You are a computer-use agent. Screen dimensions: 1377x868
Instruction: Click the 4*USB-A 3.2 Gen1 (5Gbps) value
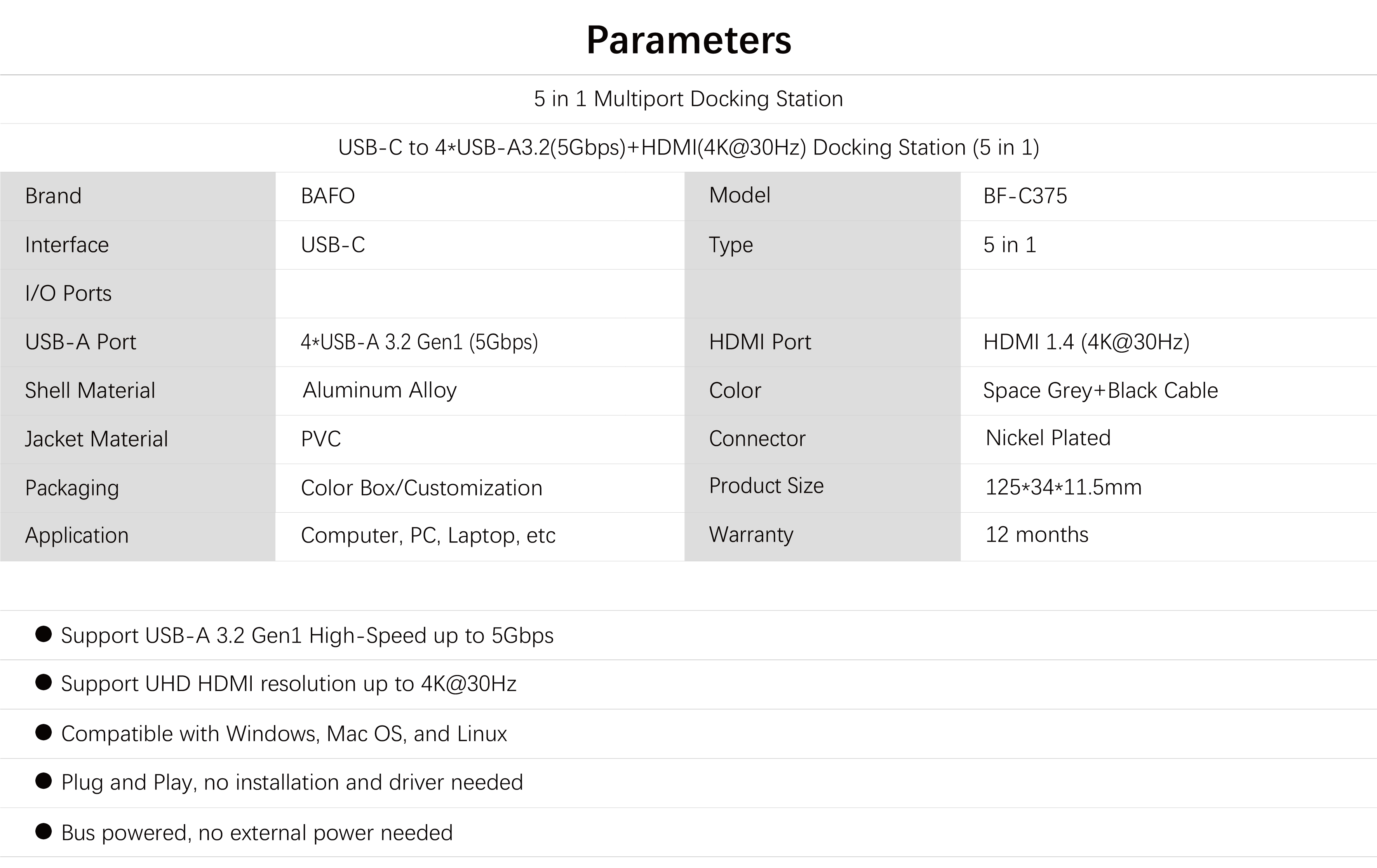coord(419,342)
